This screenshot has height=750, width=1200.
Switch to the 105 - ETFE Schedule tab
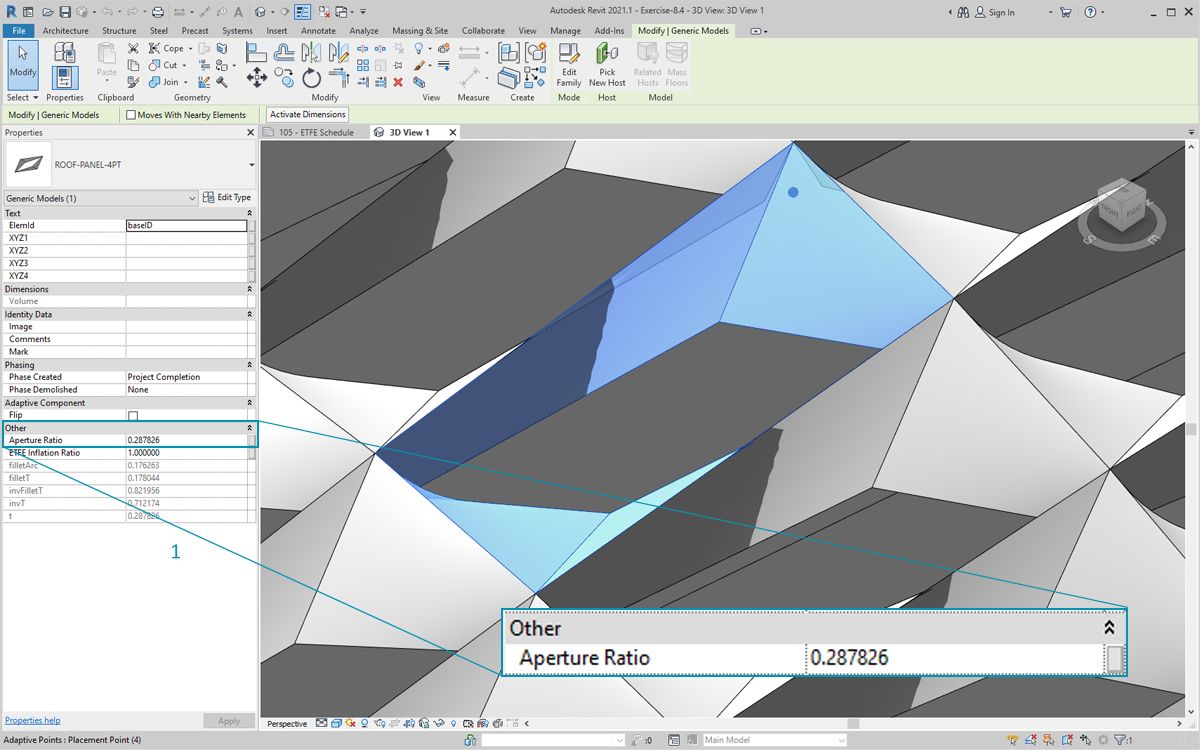[x=315, y=132]
